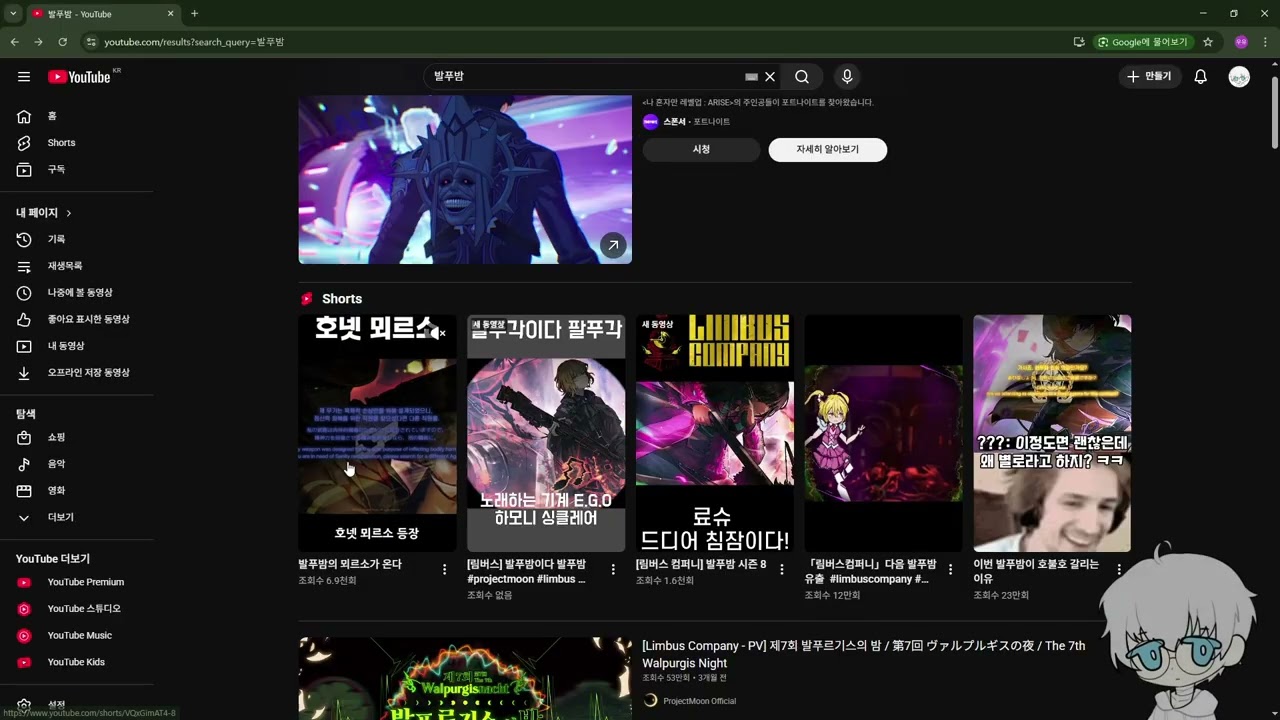Go to YouTube home via logo

click(x=79, y=77)
